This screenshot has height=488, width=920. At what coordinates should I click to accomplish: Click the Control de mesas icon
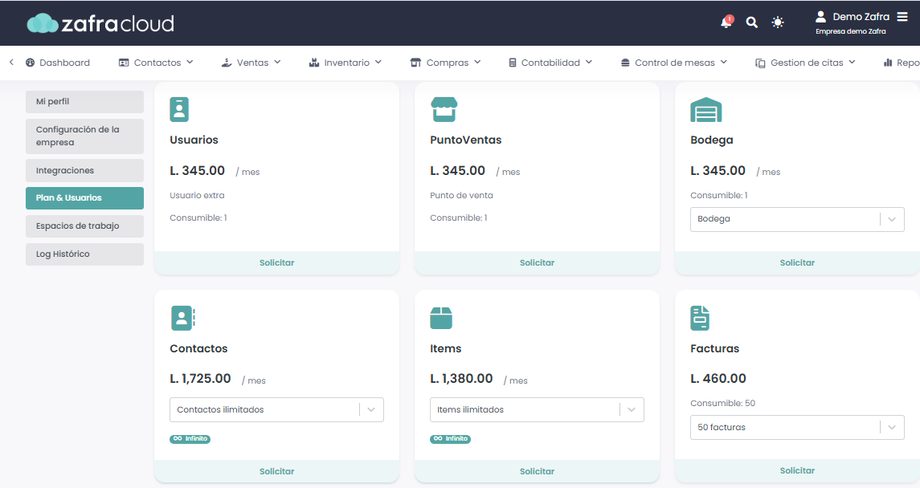625,63
